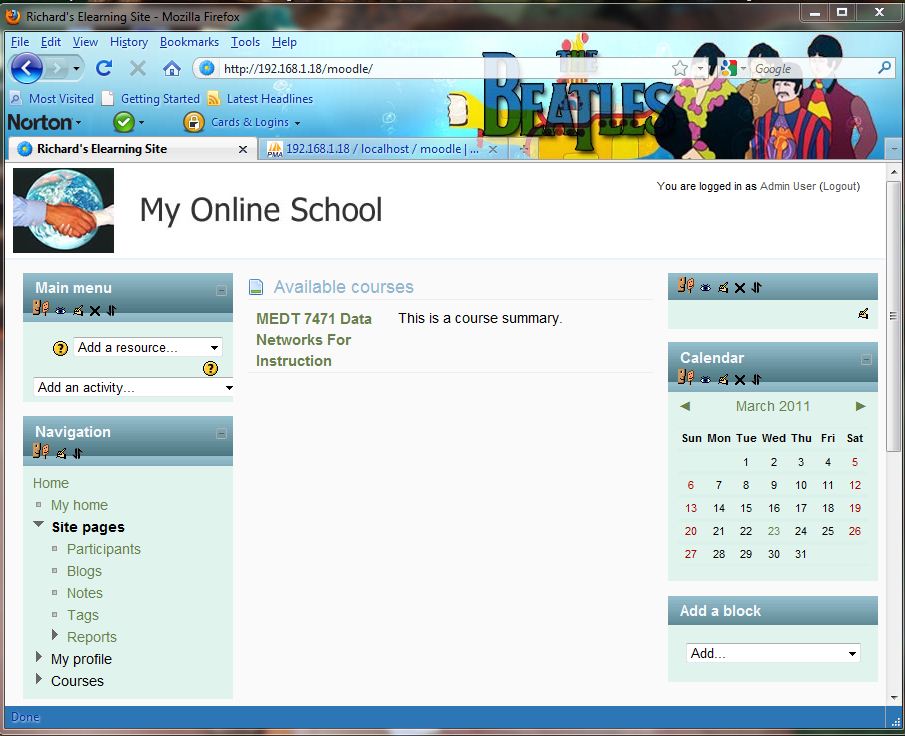Assign roles in untitled block above Calendar
This screenshot has height=736, width=905.
686,285
